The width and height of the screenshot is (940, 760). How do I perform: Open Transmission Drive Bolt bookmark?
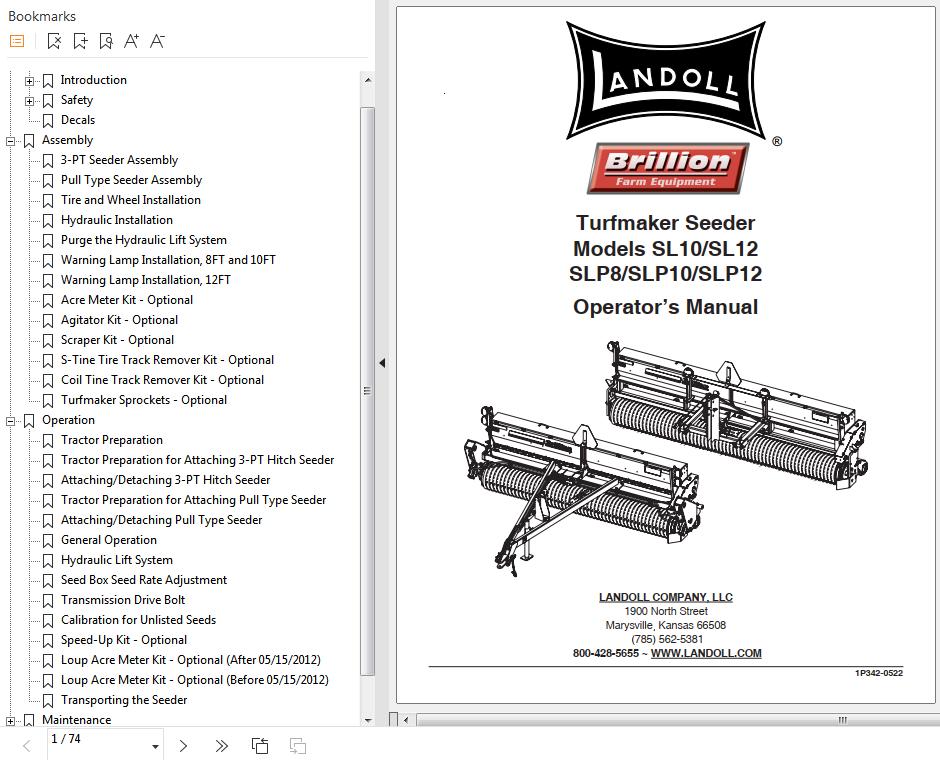[123, 600]
